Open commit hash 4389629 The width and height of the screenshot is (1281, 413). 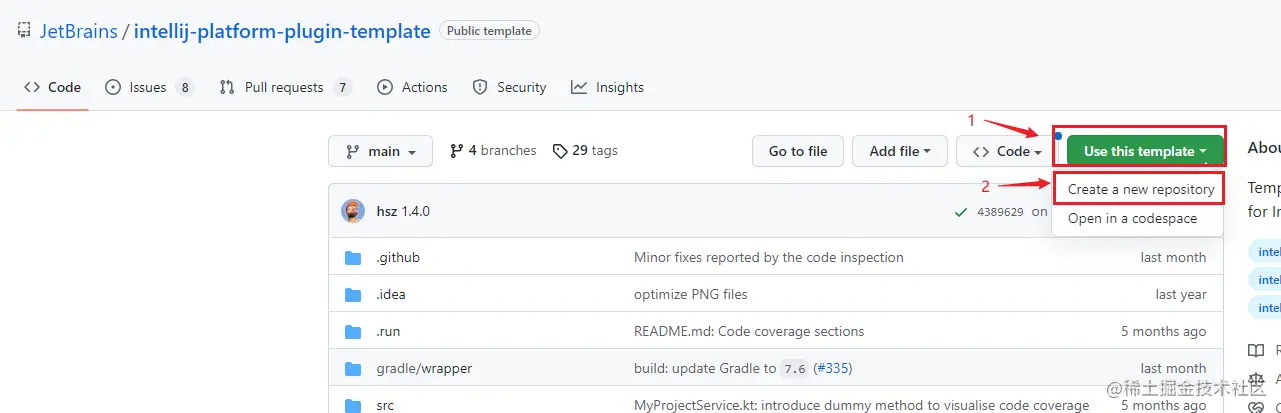tap(1000, 212)
